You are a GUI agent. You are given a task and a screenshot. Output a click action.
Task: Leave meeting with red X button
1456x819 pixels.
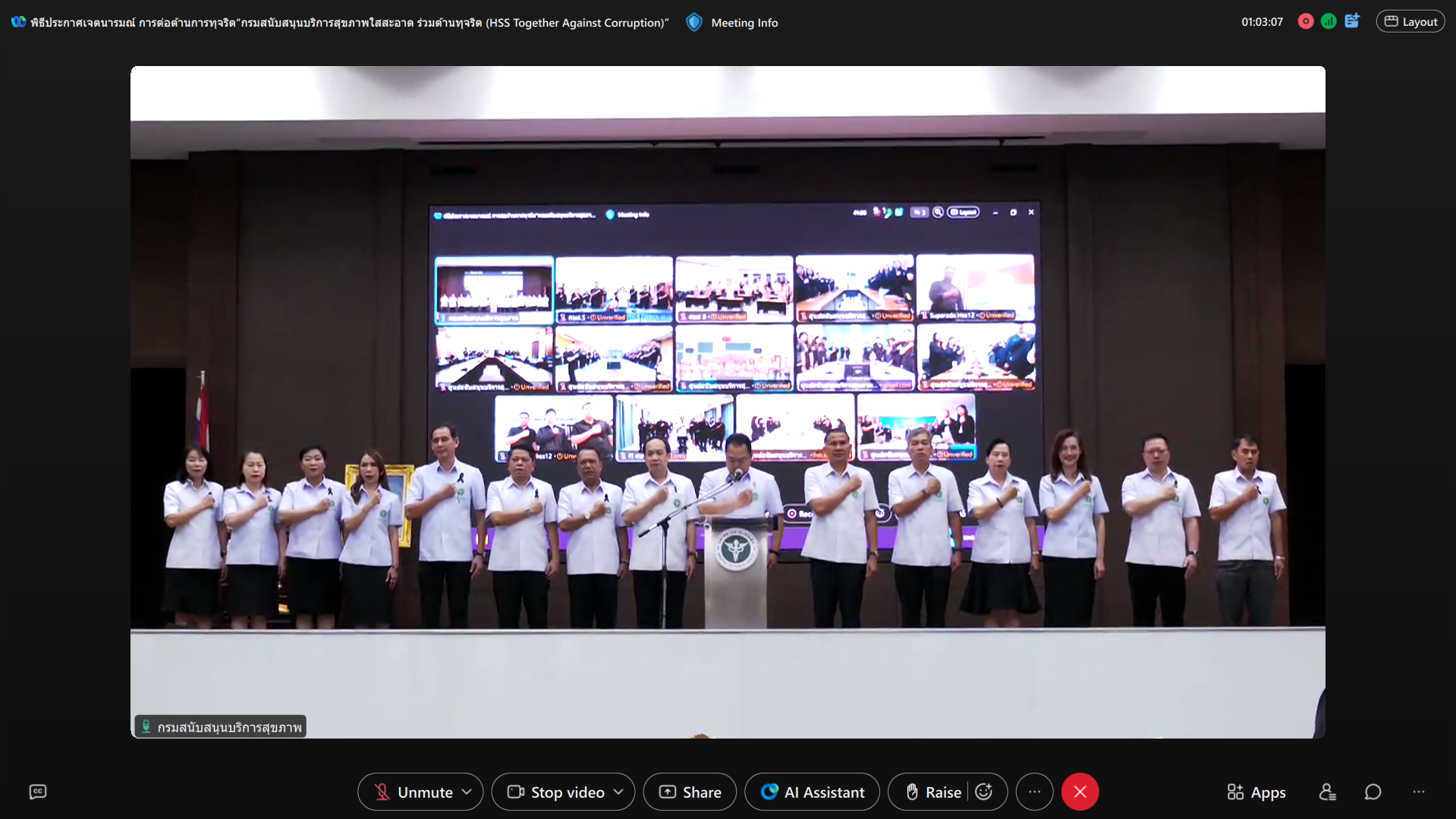pos(1080,792)
